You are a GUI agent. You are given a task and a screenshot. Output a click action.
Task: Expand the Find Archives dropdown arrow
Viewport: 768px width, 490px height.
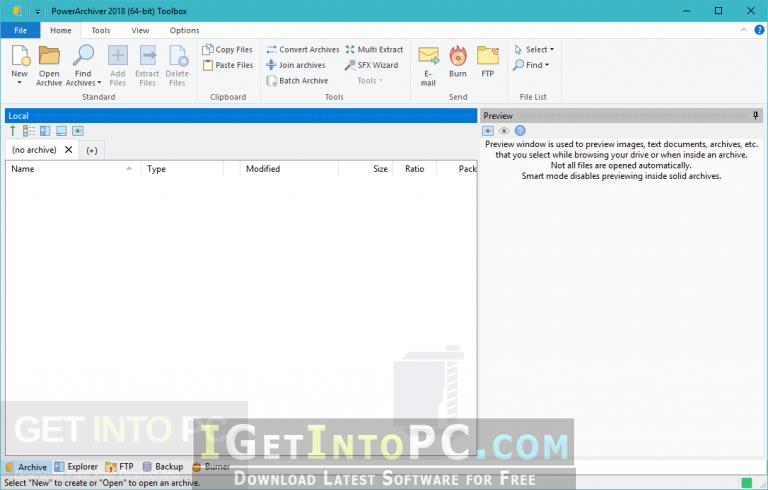pyautogui.click(x=99, y=83)
